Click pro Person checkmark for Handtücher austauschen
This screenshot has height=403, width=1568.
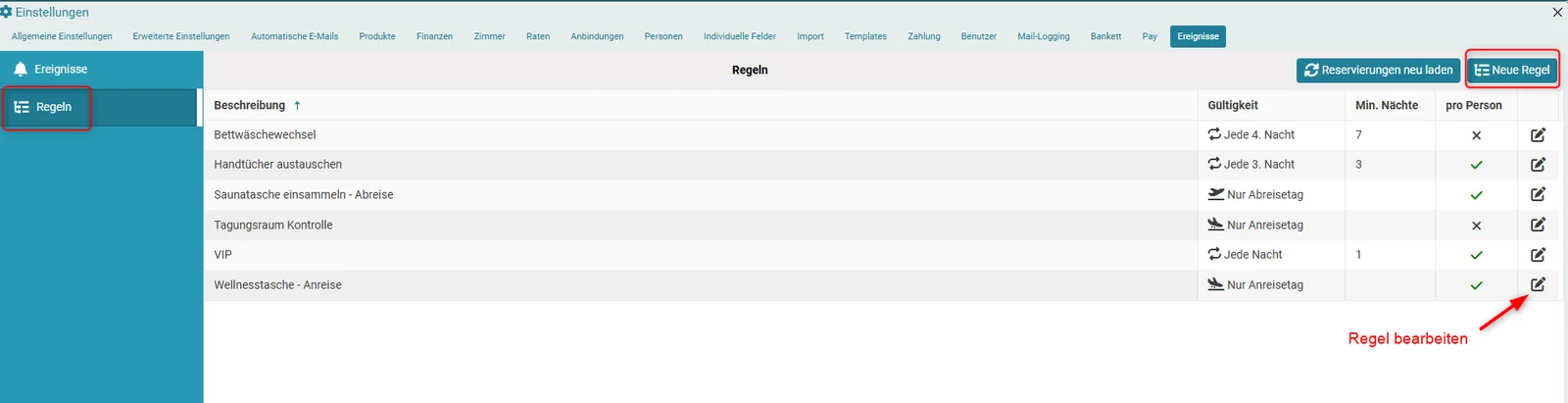pyautogui.click(x=1476, y=165)
